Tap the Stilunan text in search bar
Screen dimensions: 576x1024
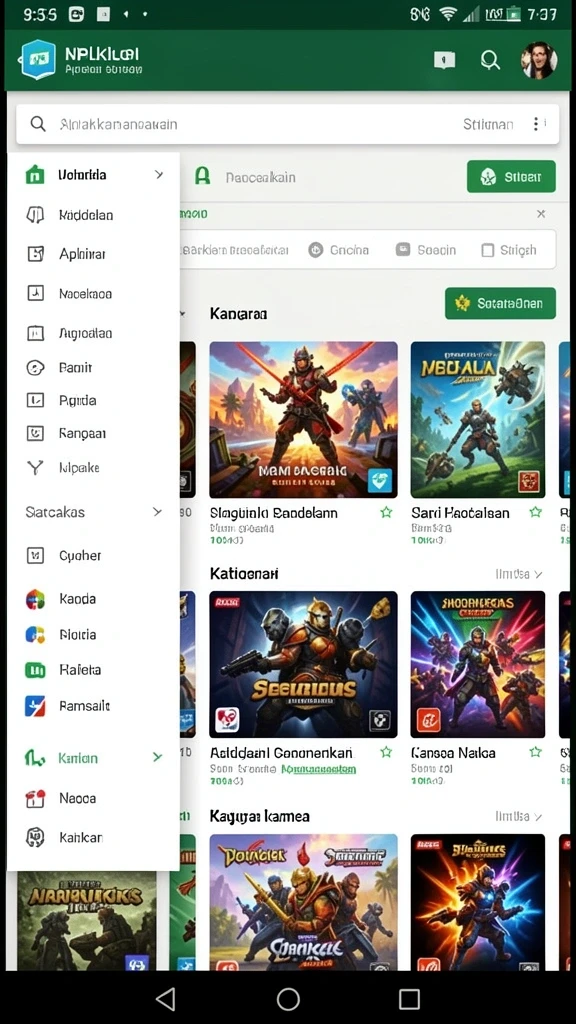[488, 124]
